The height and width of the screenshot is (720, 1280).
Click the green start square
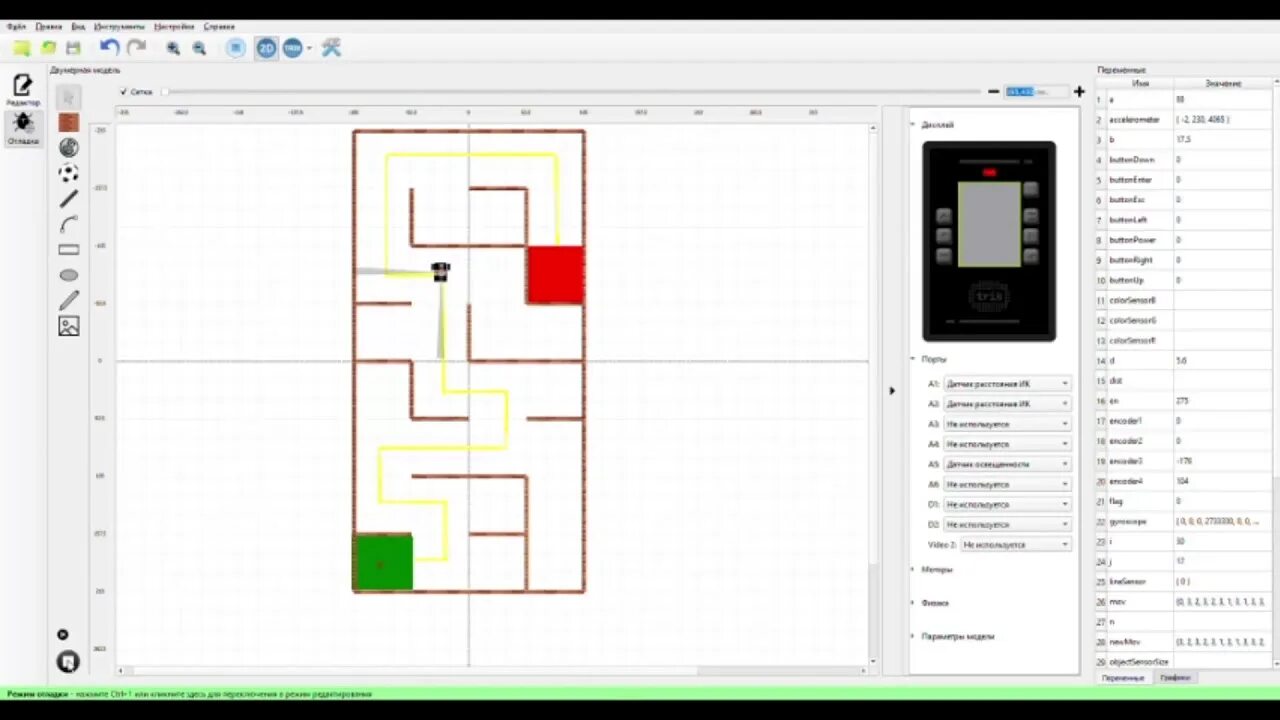(383, 563)
